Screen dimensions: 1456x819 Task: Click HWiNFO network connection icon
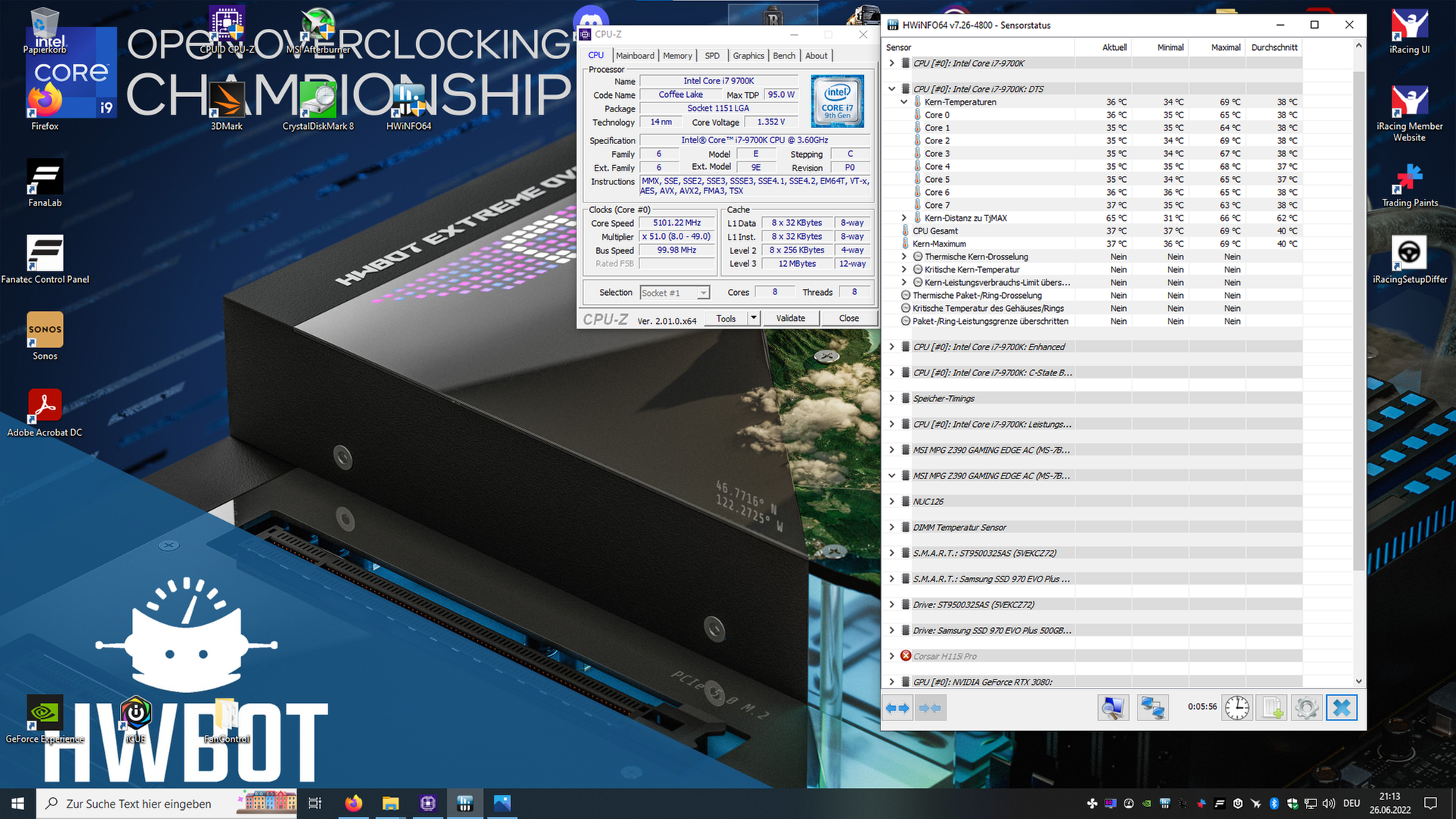coord(1152,708)
